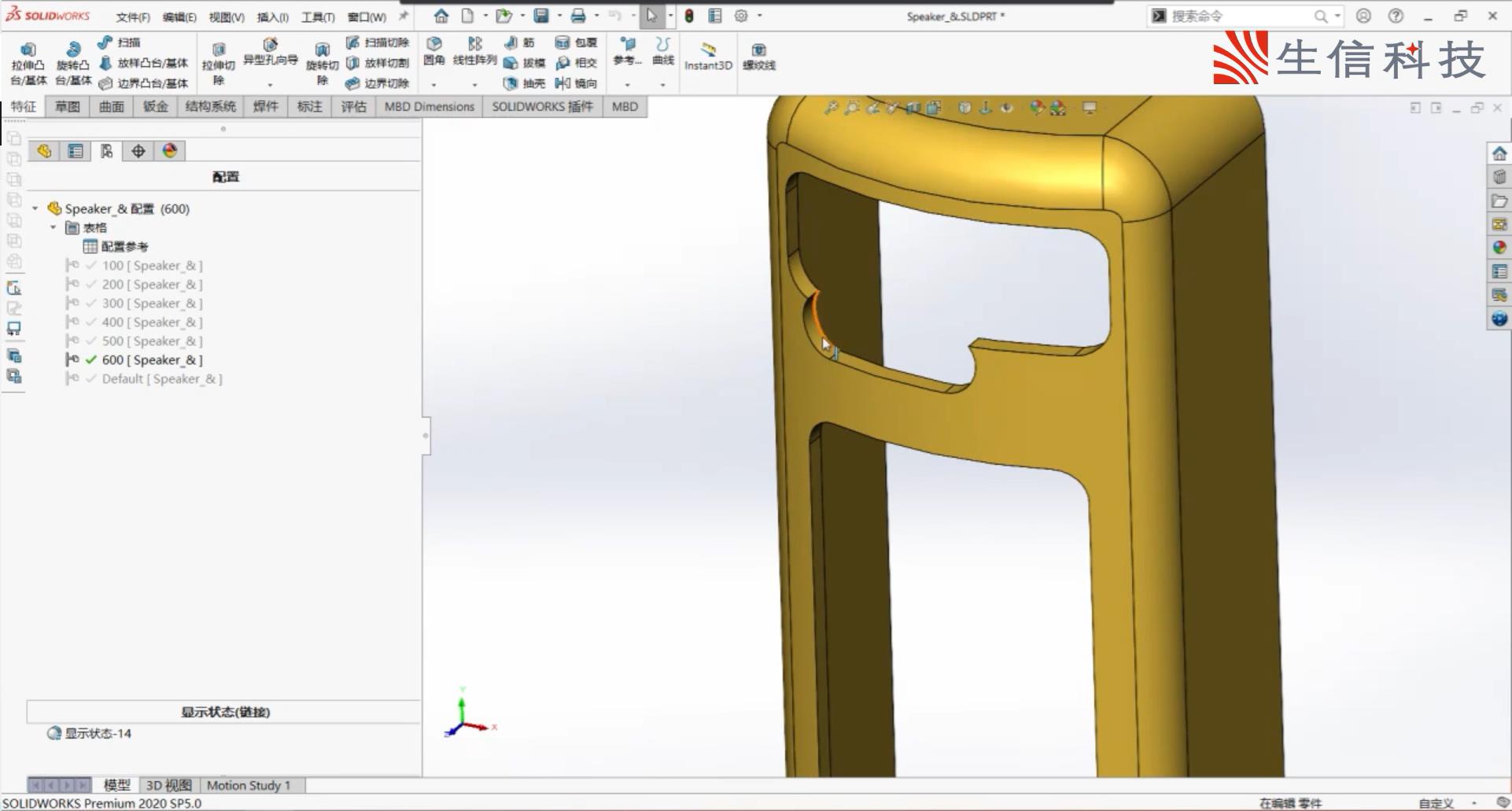Select the 拉伸切除 extruded cut tool

[219, 64]
